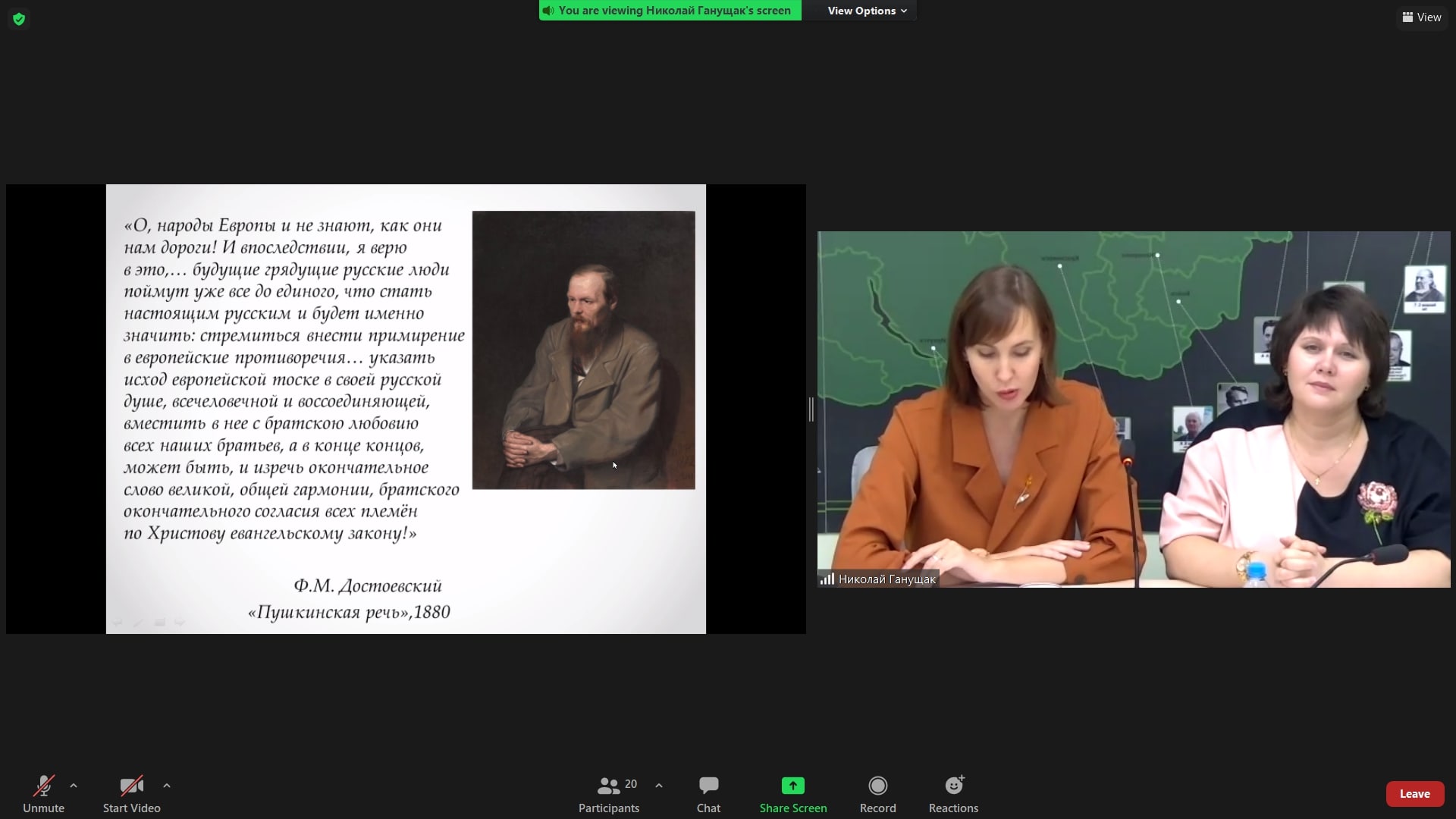Start recording with the Record button
This screenshot has height=819, width=1456.
coord(878,793)
